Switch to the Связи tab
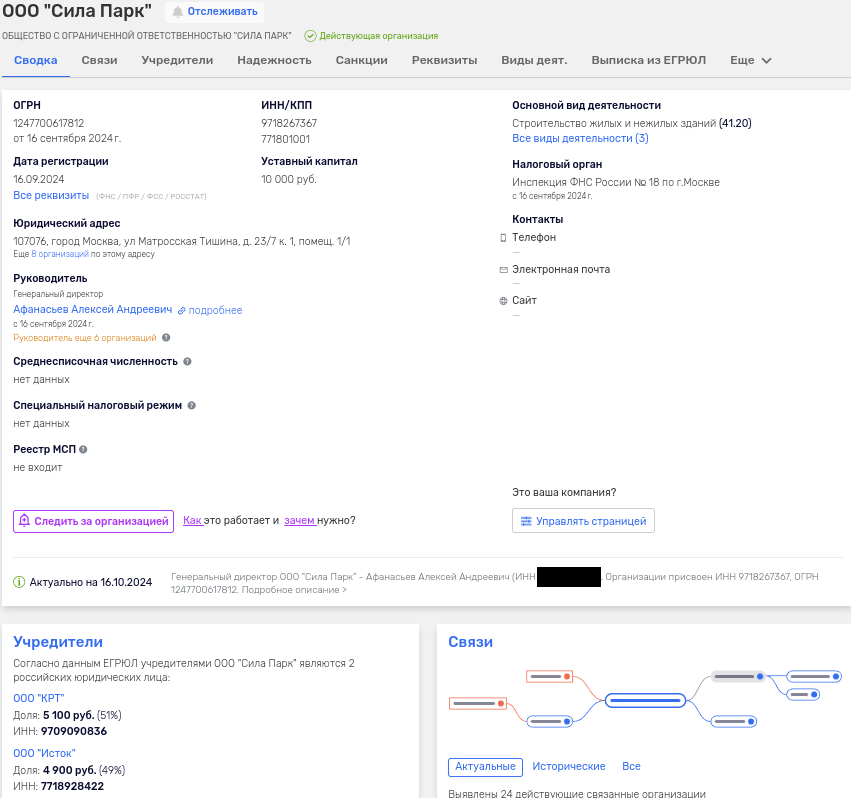 (99, 60)
